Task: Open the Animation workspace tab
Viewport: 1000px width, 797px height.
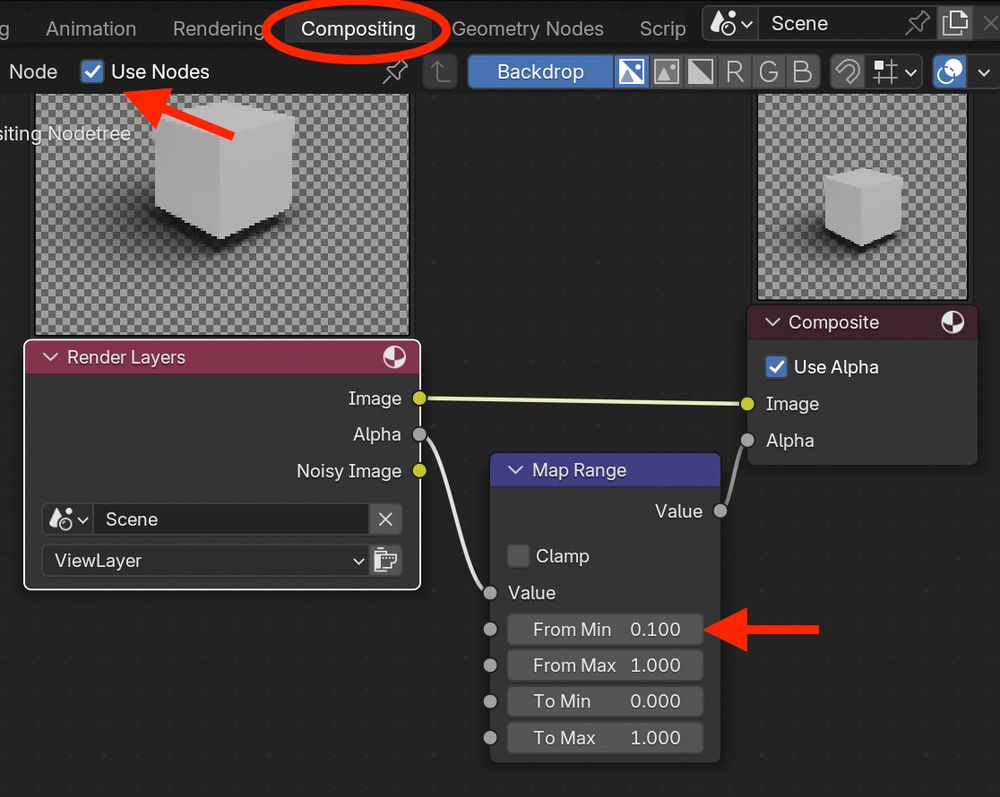Action: [91, 29]
